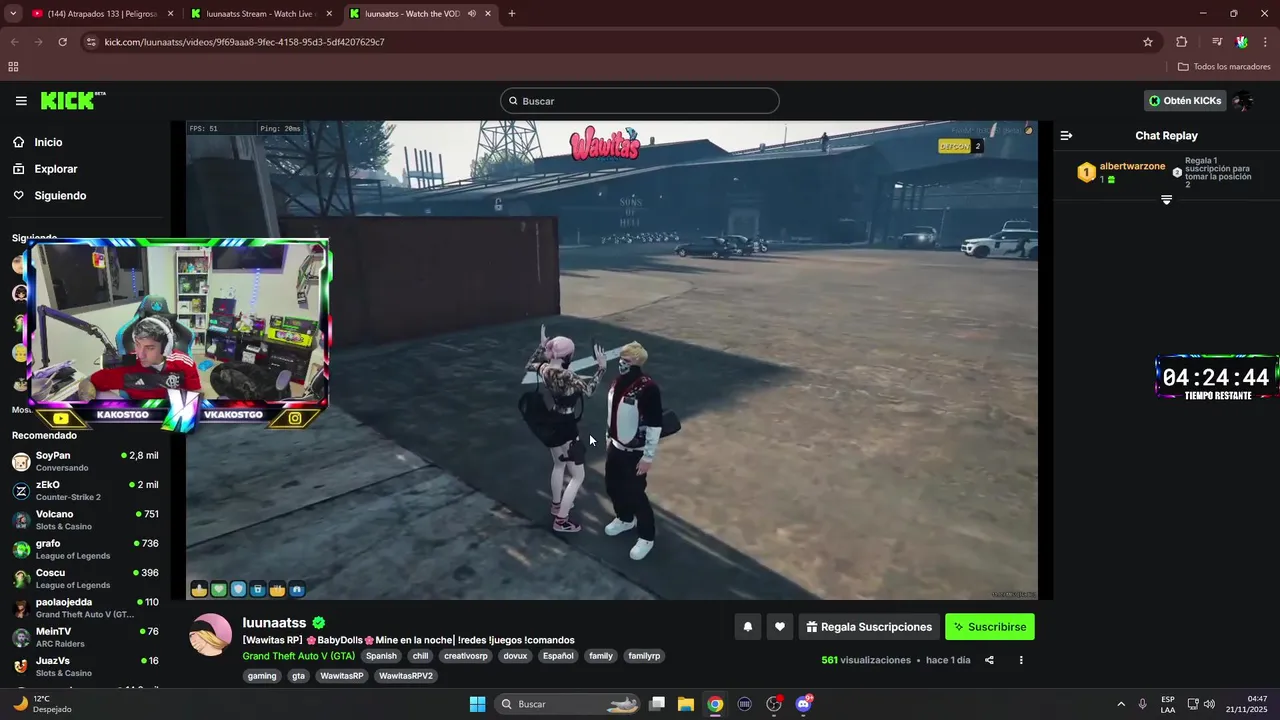This screenshot has height=720, width=1280.
Task: Open the weather widget 12°C Despejado
Action: [x=40, y=704]
